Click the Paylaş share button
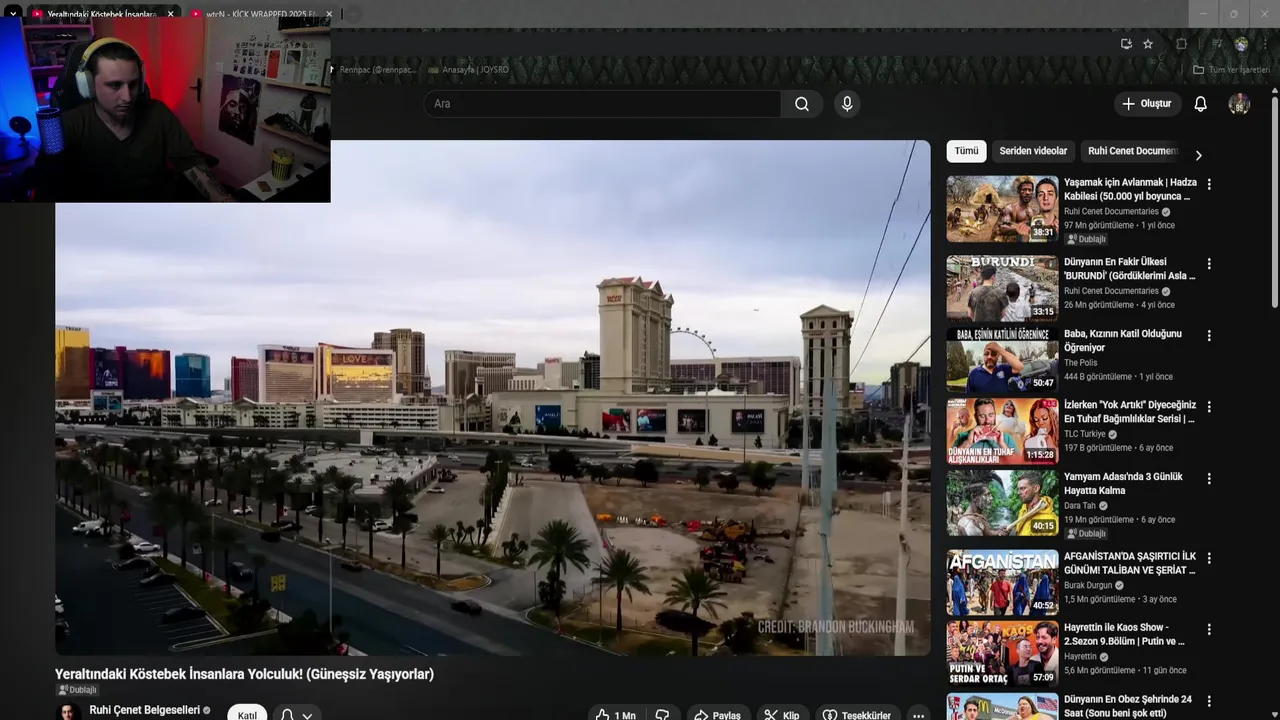This screenshot has height=720, width=1280. click(x=717, y=715)
